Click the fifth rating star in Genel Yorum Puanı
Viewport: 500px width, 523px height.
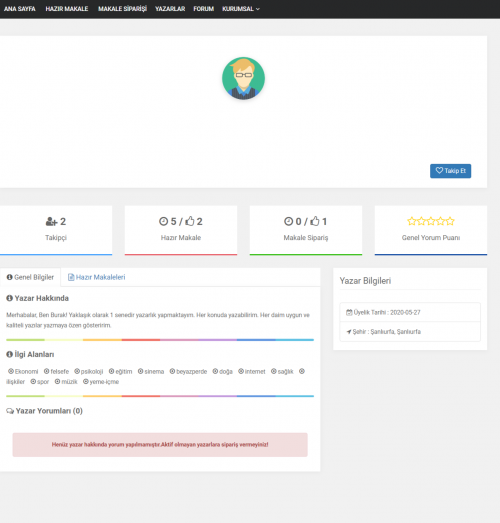click(x=450, y=221)
